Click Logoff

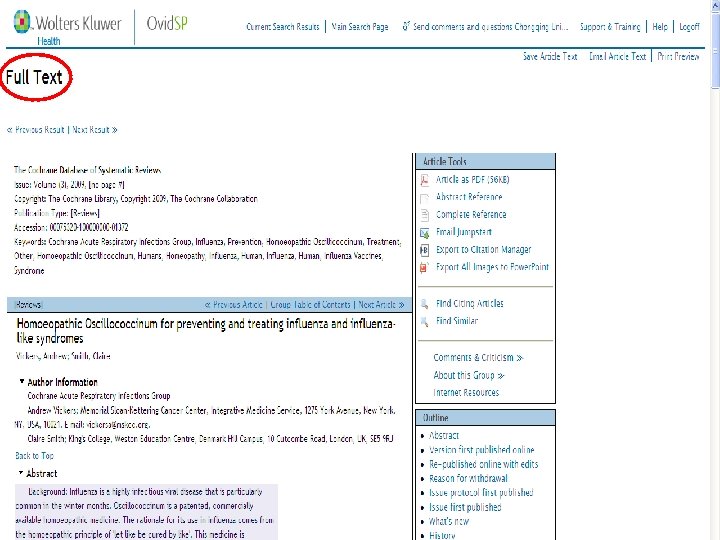[x=689, y=27]
